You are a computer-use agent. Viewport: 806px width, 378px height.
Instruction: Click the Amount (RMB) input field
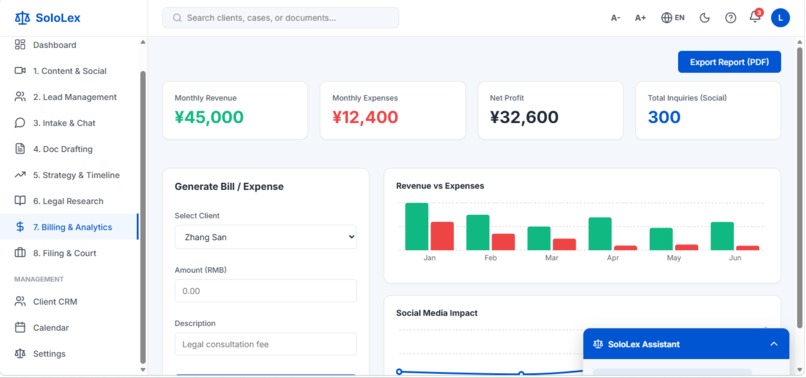tap(266, 291)
